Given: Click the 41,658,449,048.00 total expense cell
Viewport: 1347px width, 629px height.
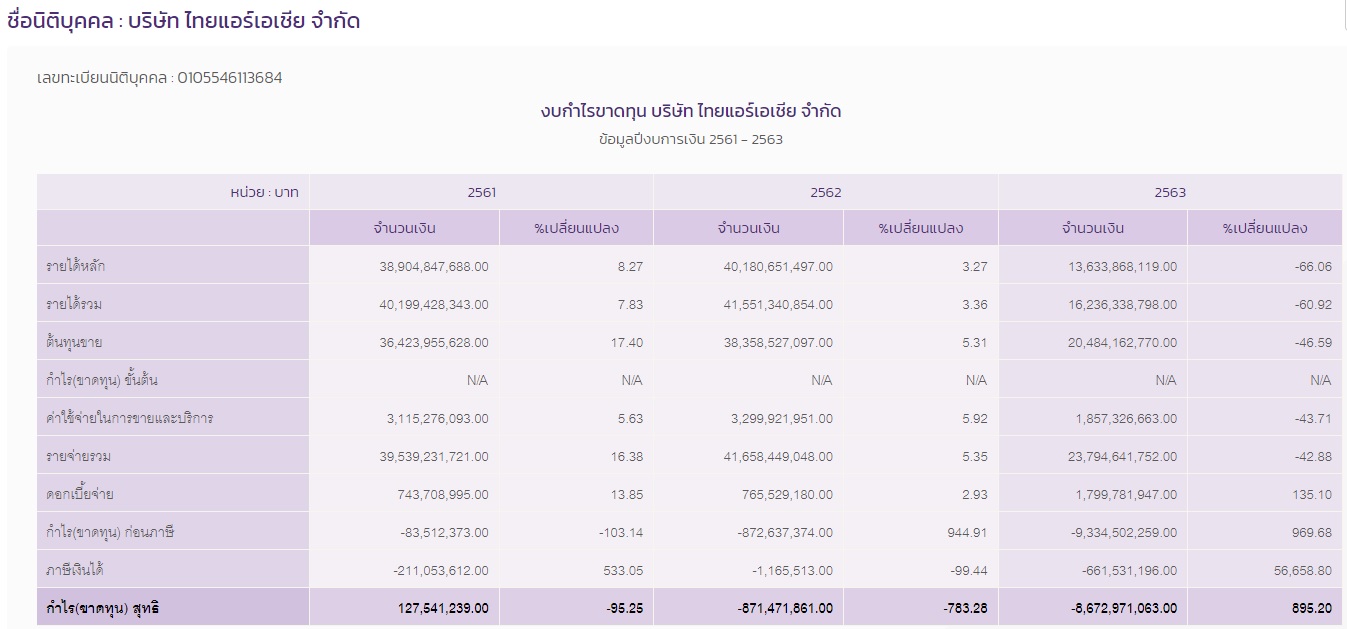Looking at the screenshot, I should pos(777,457).
